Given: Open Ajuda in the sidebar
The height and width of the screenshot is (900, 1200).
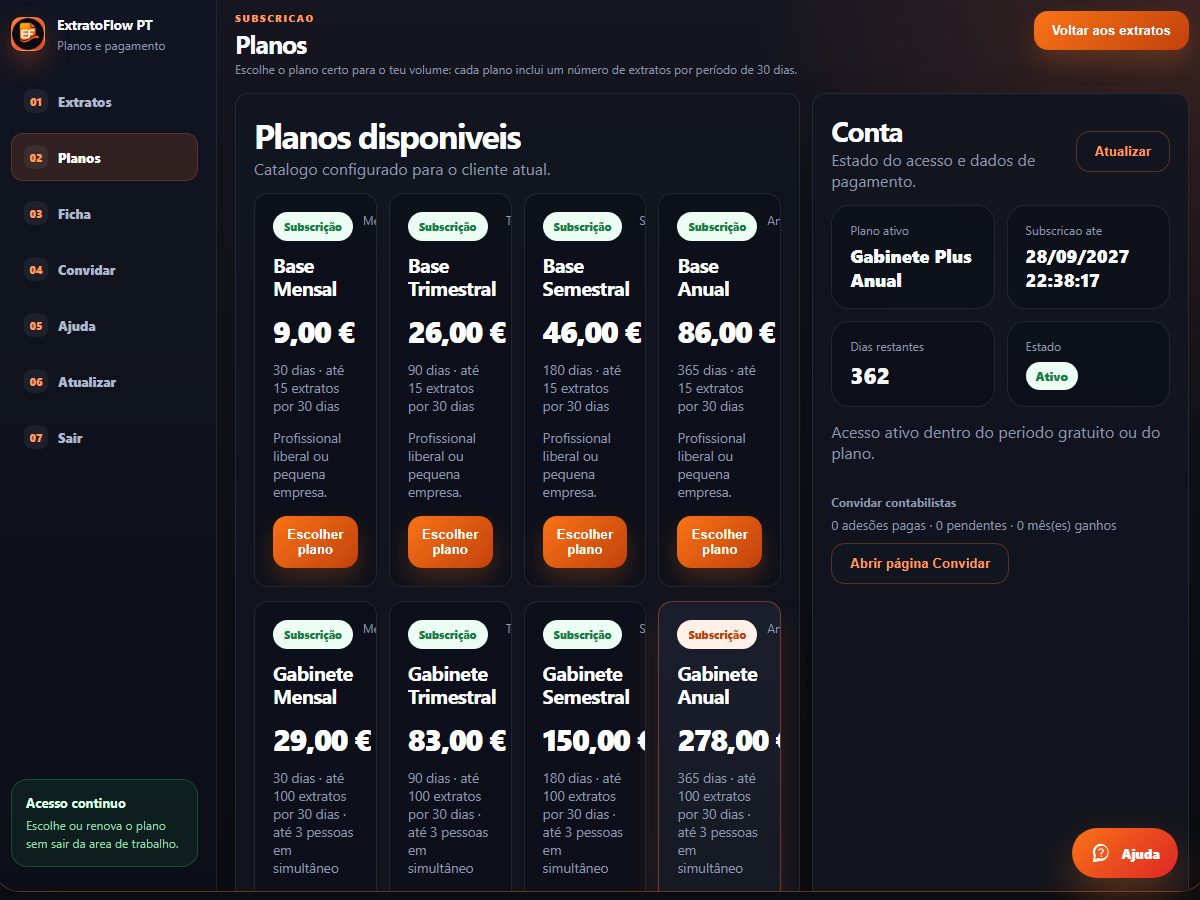Looking at the screenshot, I should tap(104, 326).
